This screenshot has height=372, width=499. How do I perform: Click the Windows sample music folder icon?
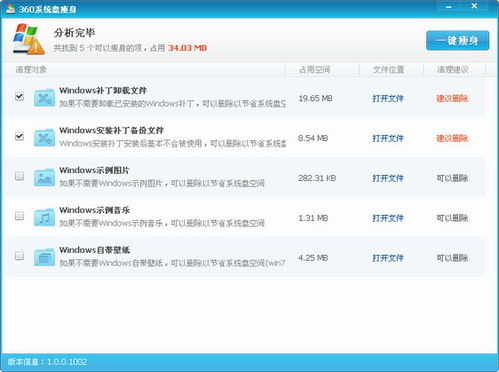(x=44, y=217)
